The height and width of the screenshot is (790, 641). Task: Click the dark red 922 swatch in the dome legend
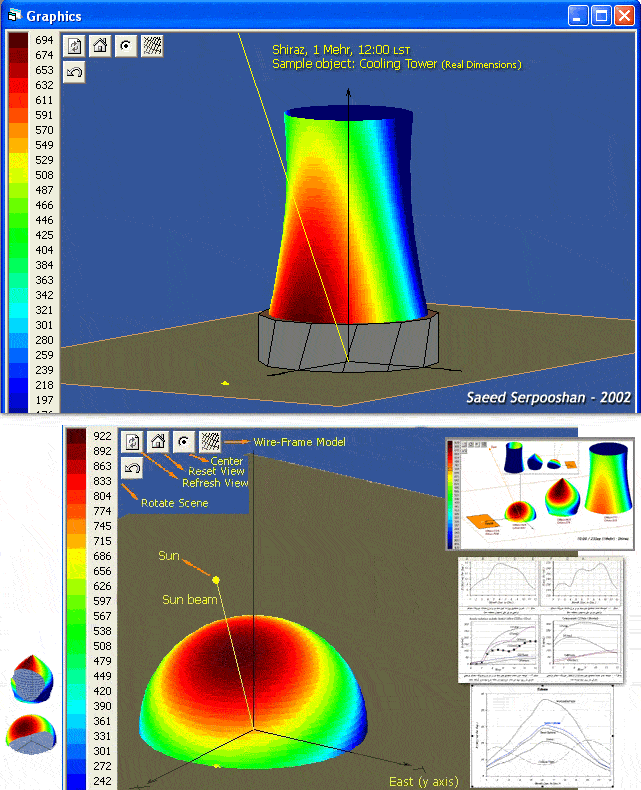(x=76, y=436)
